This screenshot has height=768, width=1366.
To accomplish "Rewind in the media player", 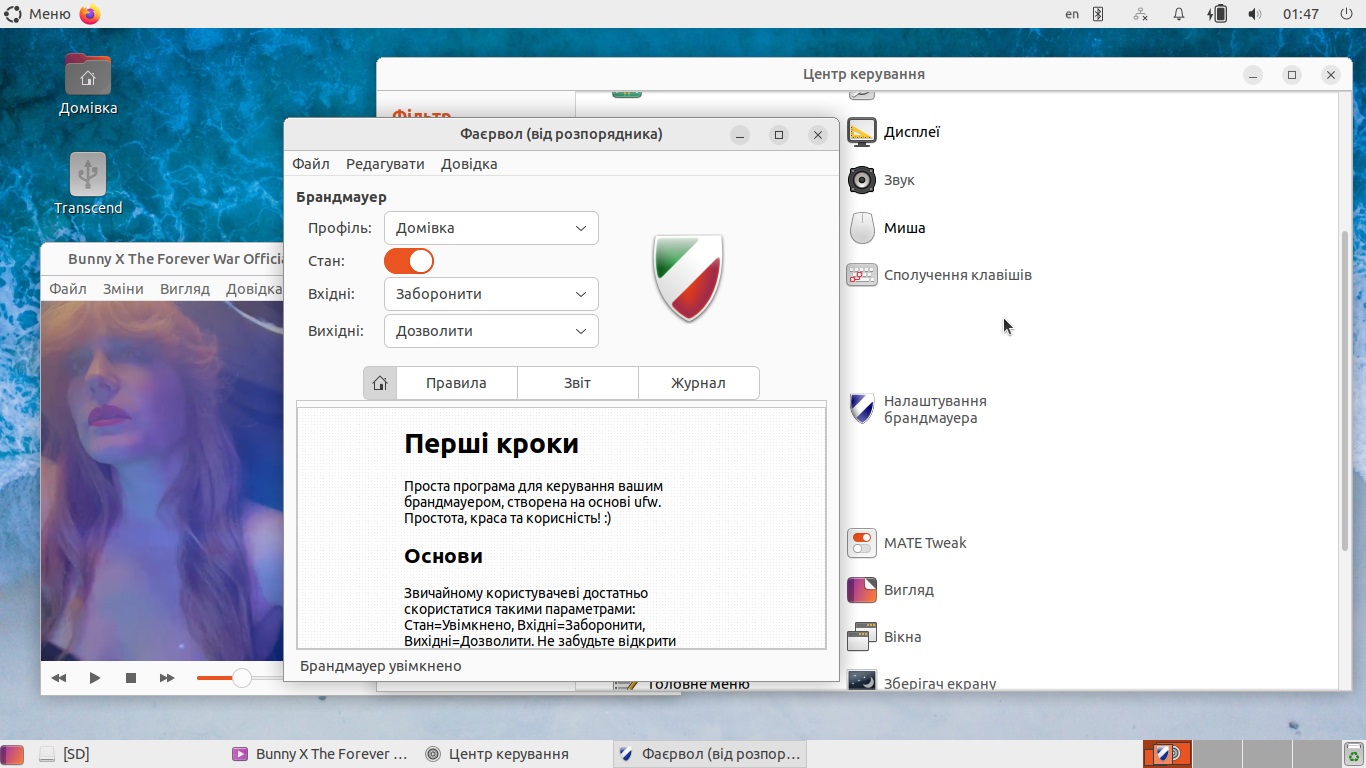I will [x=59, y=678].
